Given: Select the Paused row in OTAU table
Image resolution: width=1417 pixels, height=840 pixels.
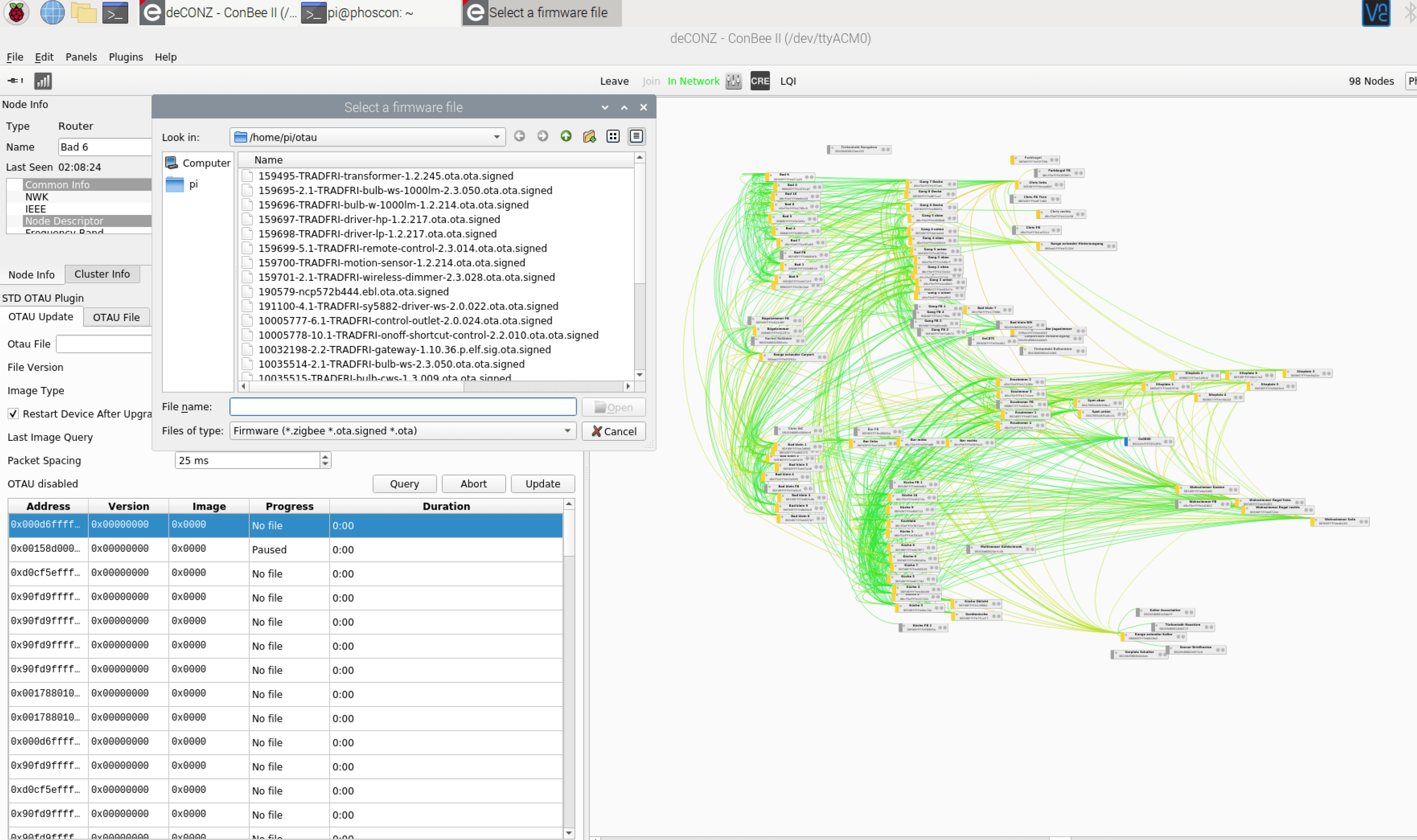Looking at the screenshot, I should [x=285, y=549].
